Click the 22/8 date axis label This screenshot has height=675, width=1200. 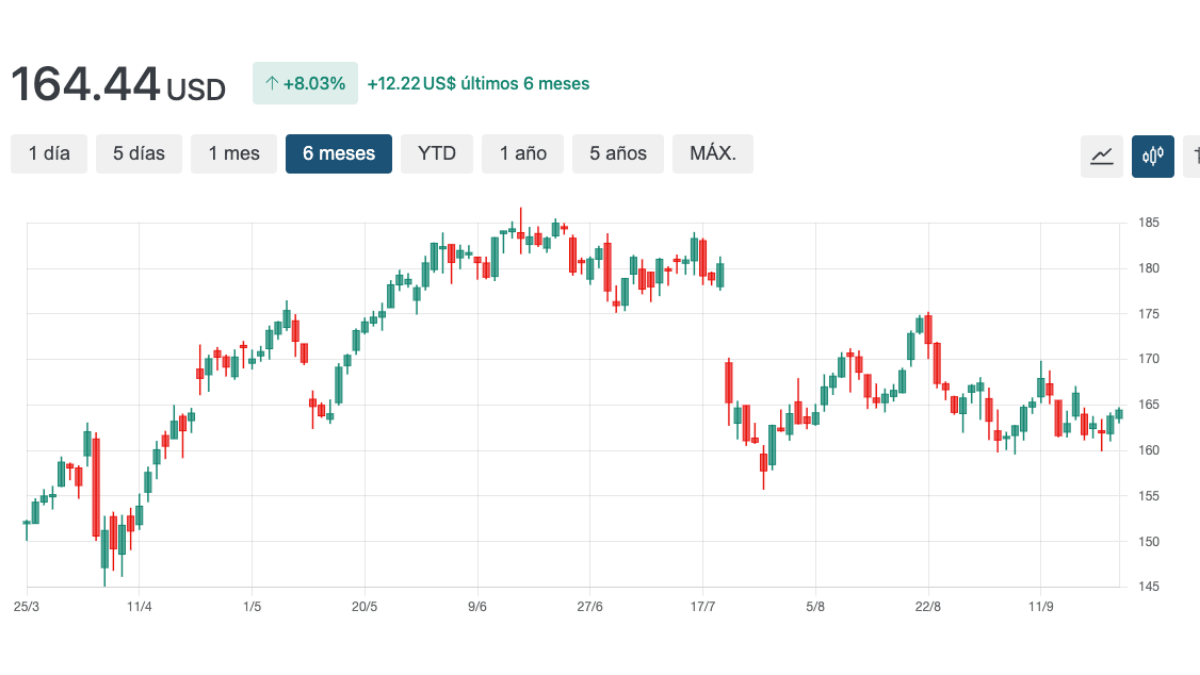928,607
